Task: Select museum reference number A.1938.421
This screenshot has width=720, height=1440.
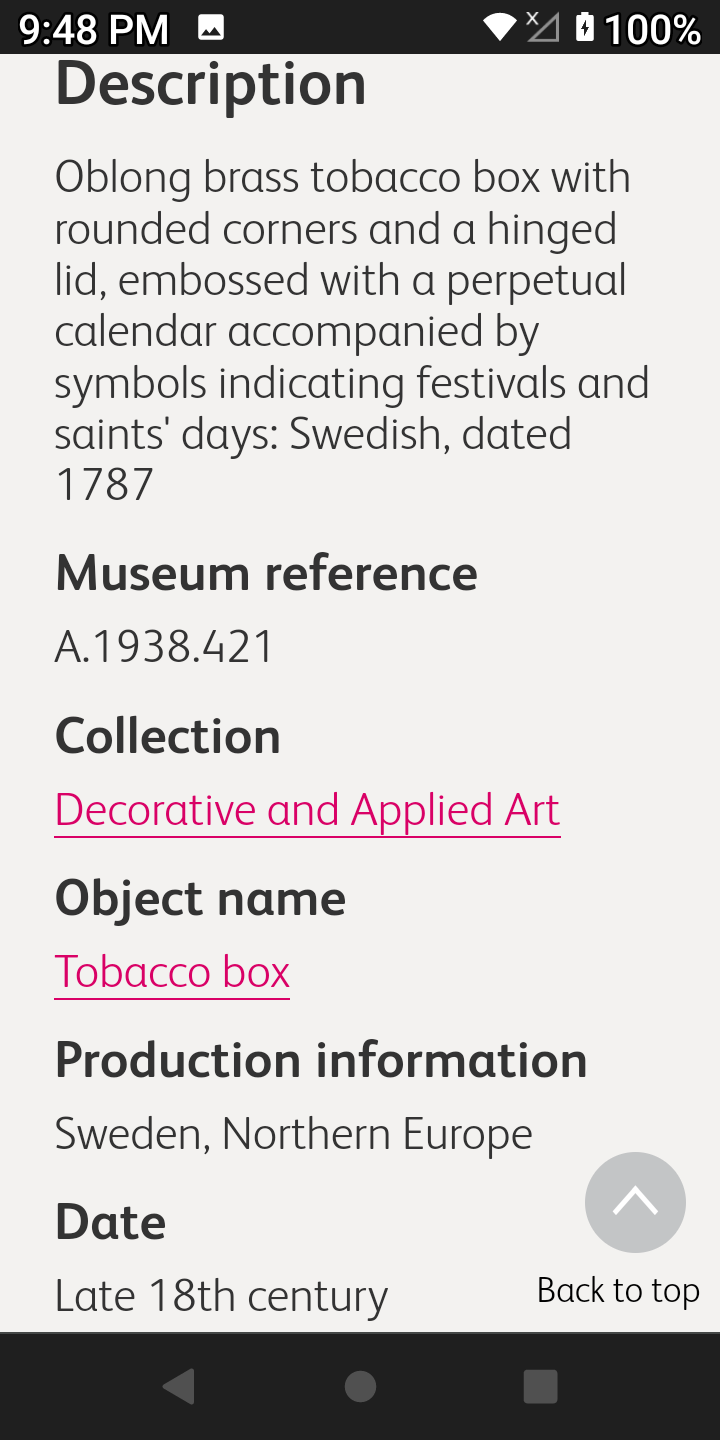Action: click(x=164, y=647)
